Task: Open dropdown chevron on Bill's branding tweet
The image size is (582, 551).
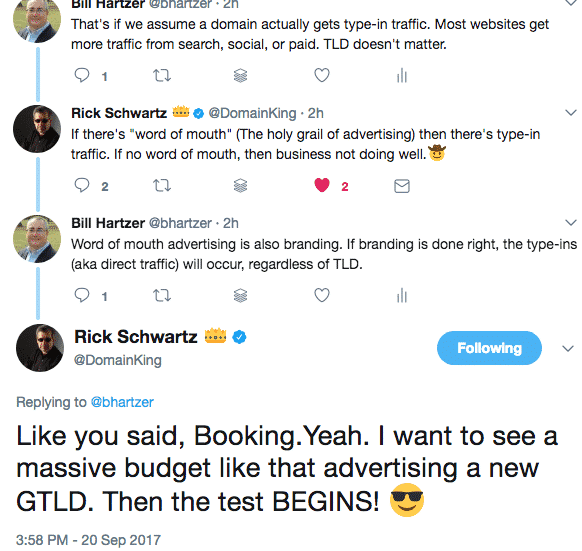Action: click(570, 223)
